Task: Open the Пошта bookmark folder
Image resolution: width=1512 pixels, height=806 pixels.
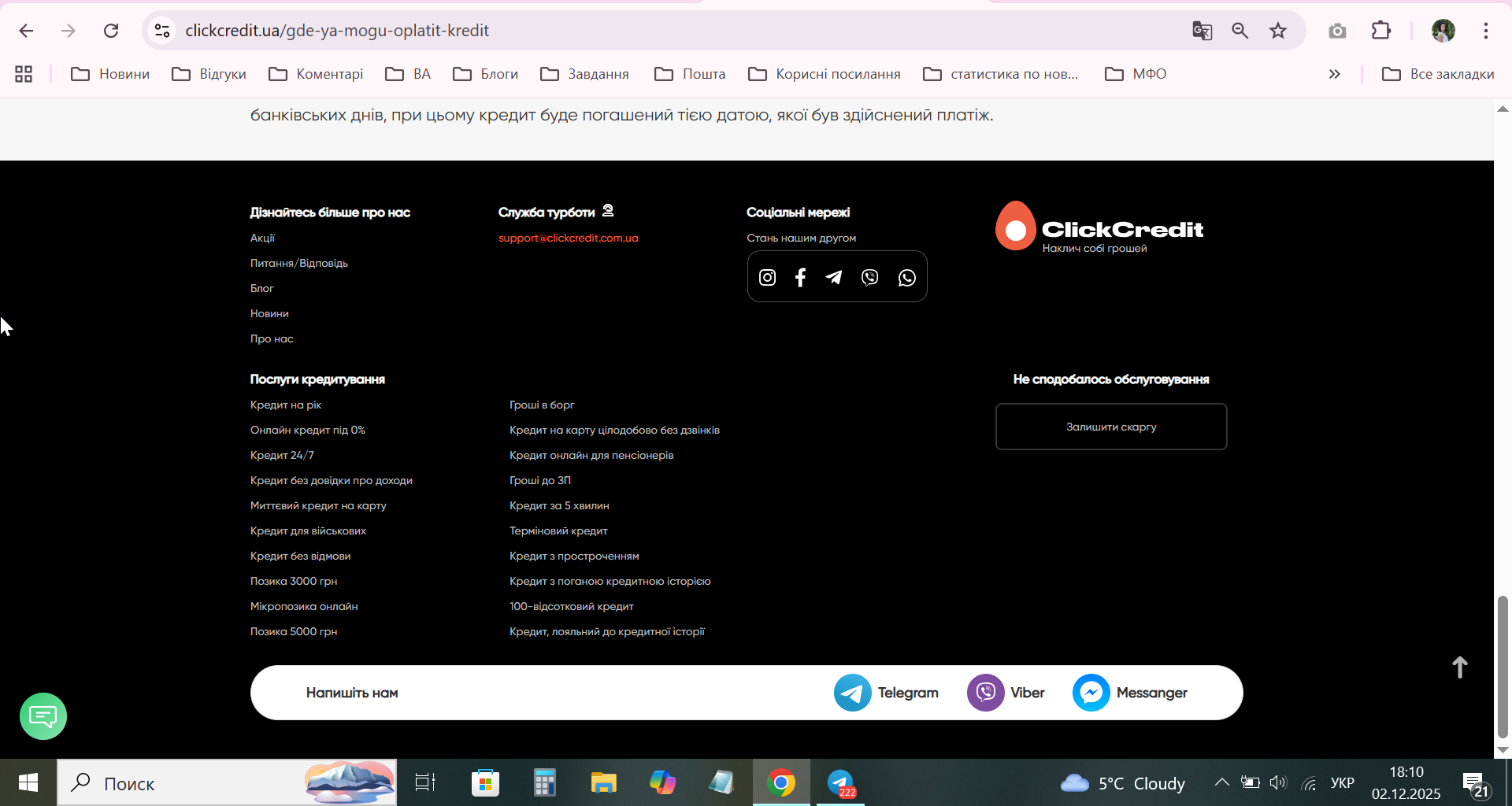Action: click(690, 74)
